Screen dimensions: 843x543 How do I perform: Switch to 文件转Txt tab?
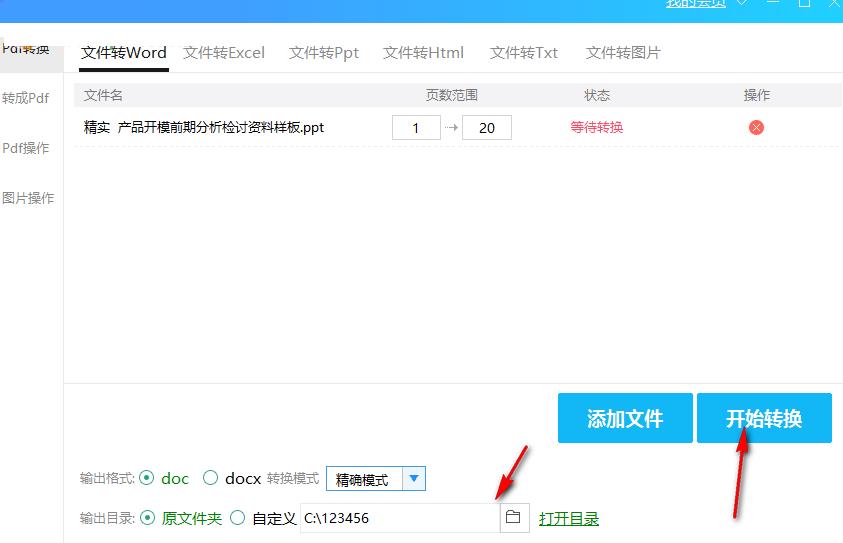(x=524, y=53)
